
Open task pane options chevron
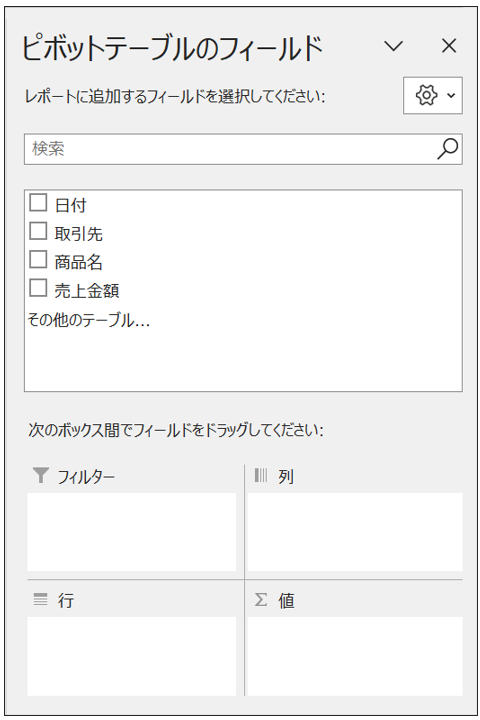(x=394, y=45)
